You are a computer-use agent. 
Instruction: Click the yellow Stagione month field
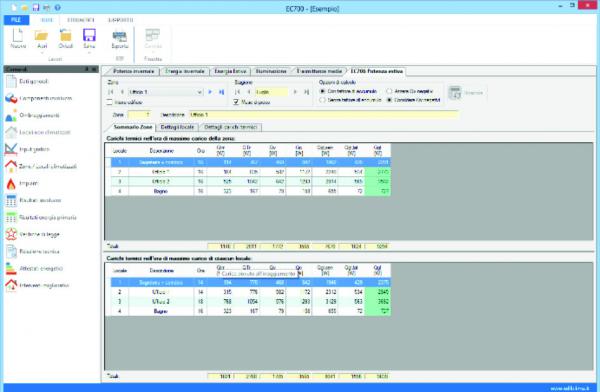click(271, 92)
